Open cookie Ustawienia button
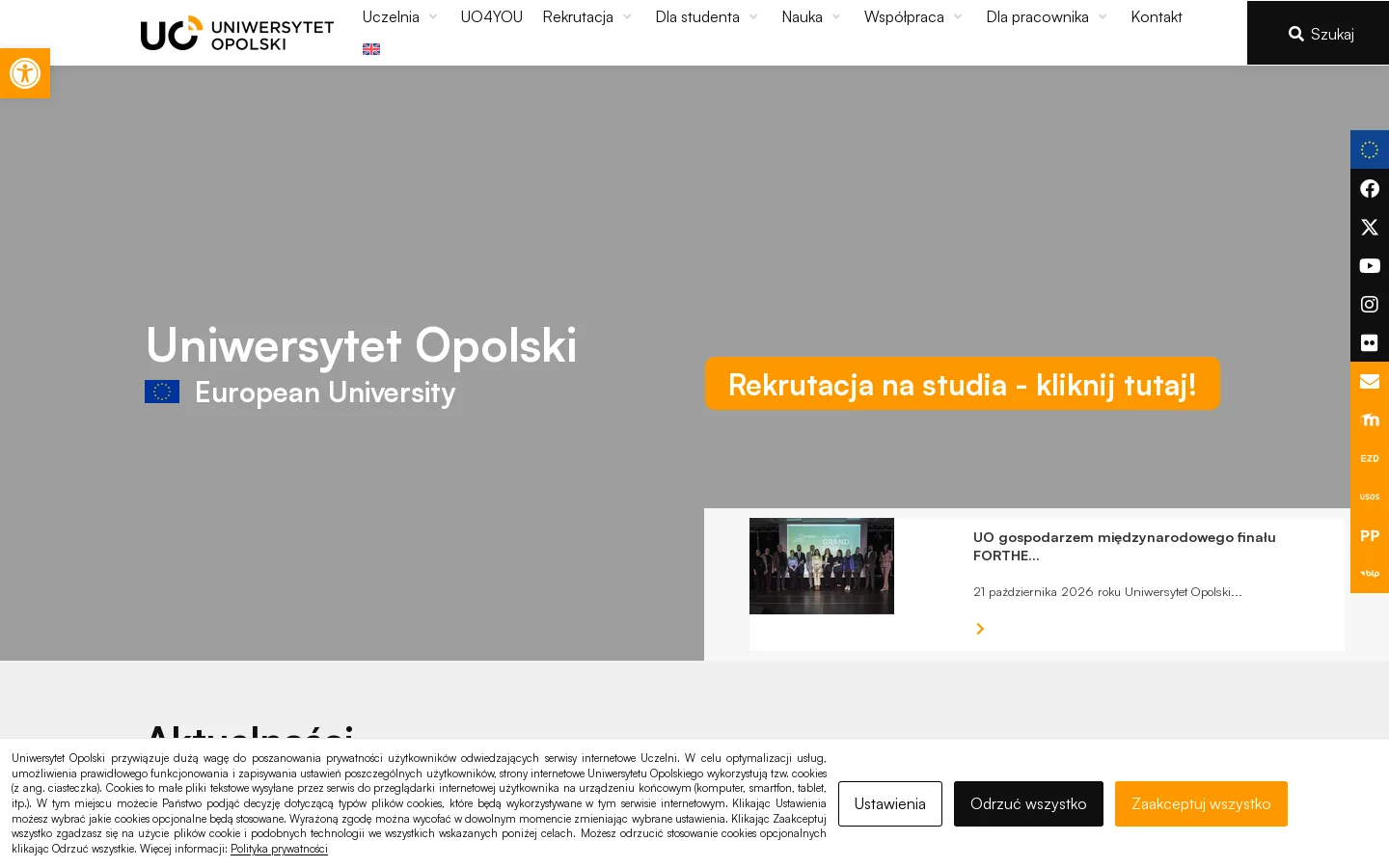 point(890,803)
